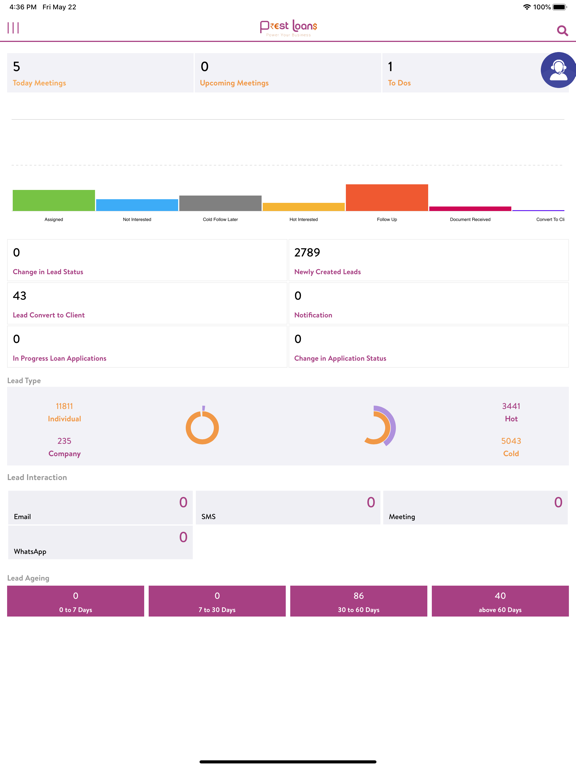Select the 0 to 7 Days ageing tile
The height and width of the screenshot is (768, 576).
[75, 601]
